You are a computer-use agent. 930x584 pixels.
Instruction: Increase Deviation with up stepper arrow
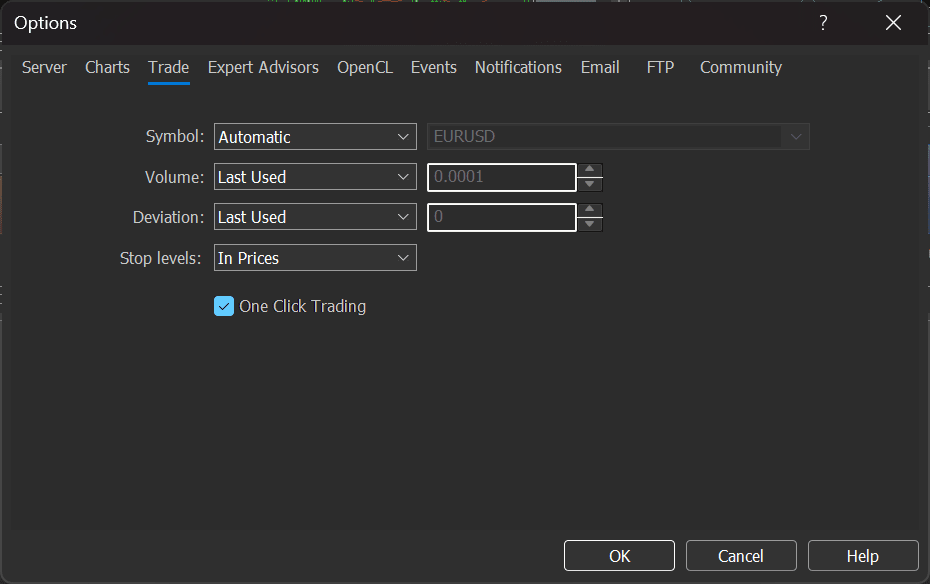coord(591,210)
